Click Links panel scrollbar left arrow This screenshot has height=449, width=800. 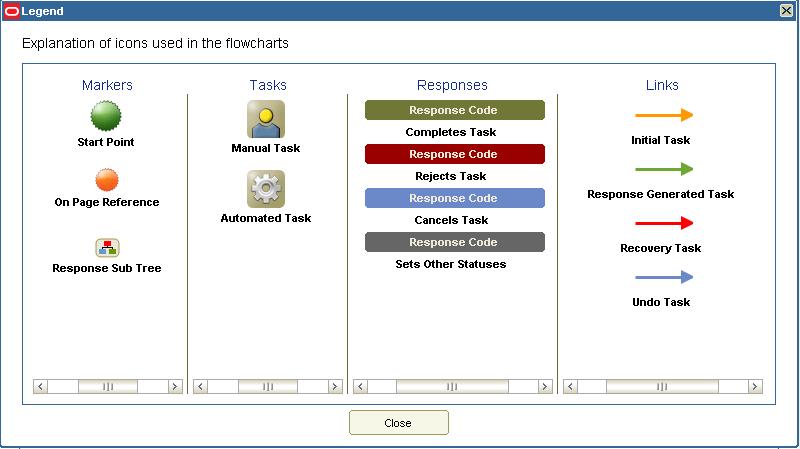pyautogui.click(x=570, y=386)
